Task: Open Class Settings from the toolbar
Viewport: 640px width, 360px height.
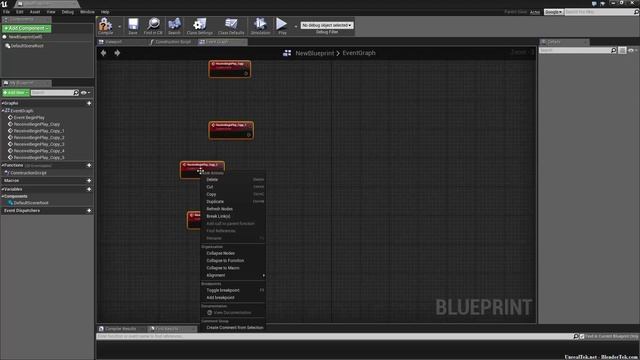Action: coord(200,25)
